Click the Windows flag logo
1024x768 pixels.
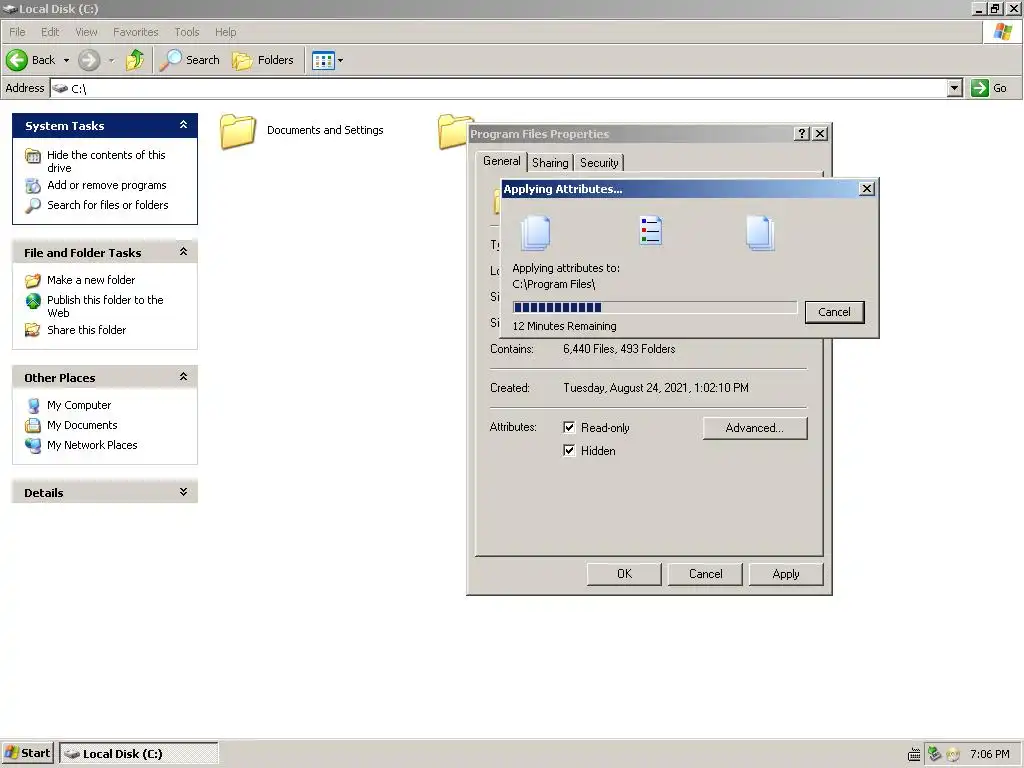[x=1003, y=32]
